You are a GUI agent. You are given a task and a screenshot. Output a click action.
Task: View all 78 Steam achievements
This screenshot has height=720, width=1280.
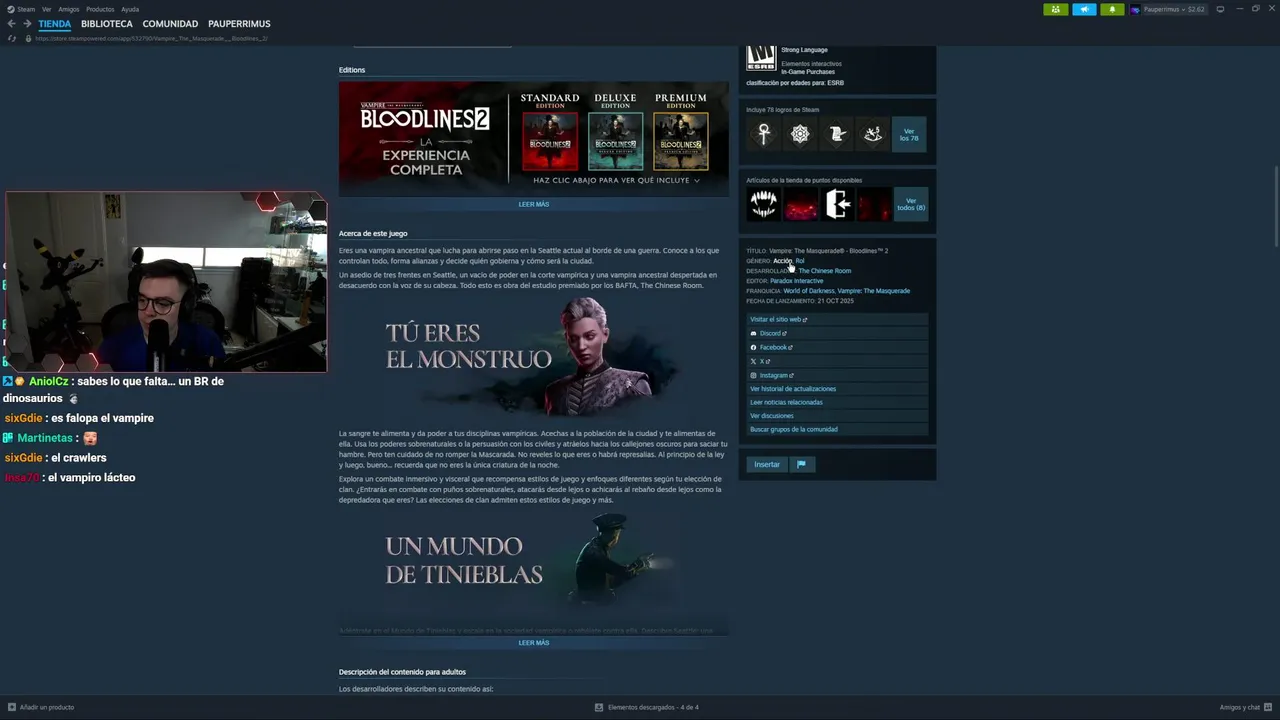point(909,134)
